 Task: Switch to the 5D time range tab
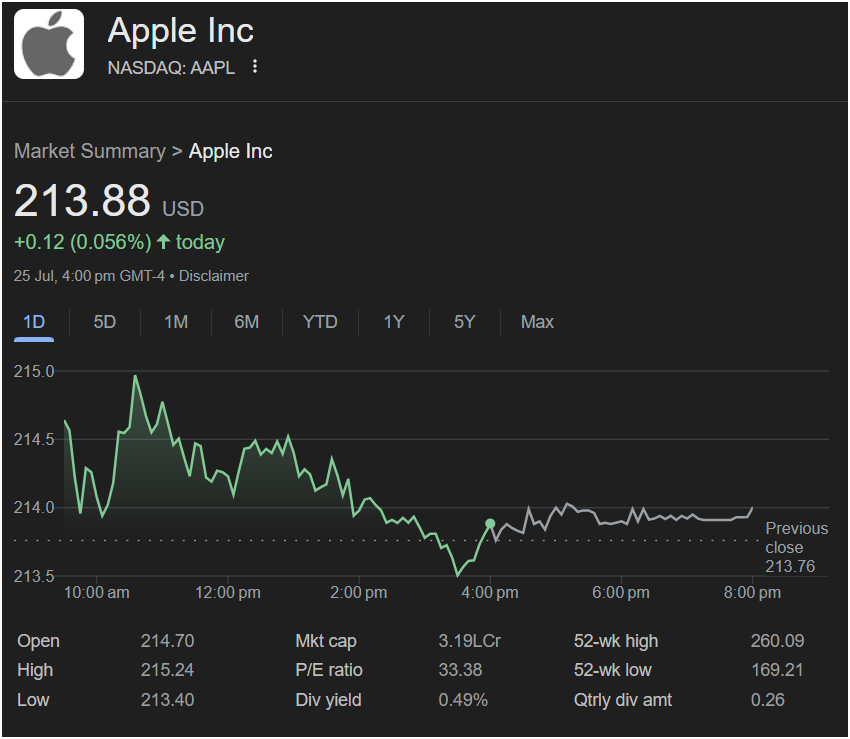[105, 322]
